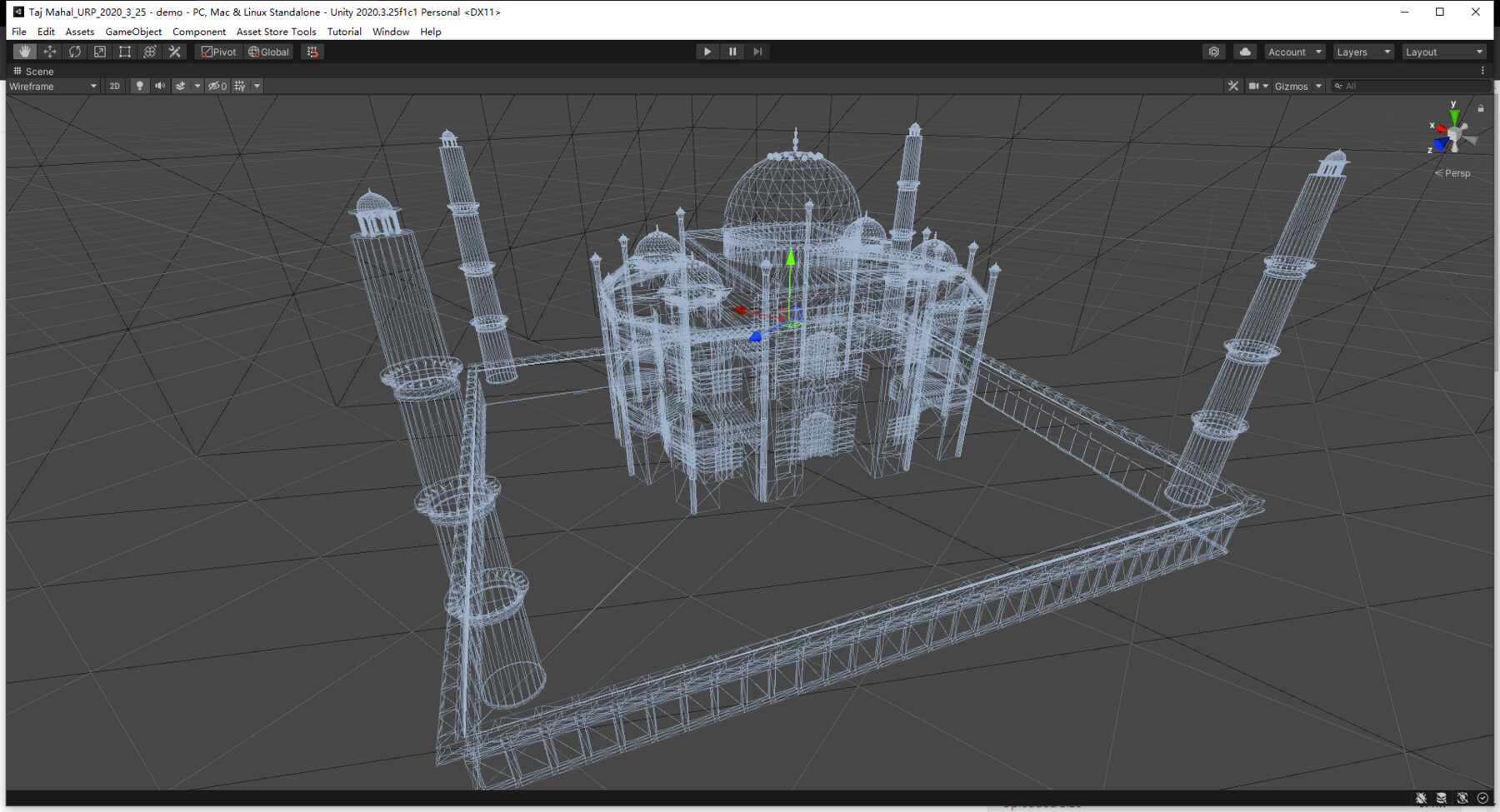Open the Account dropdown

[x=1294, y=52]
